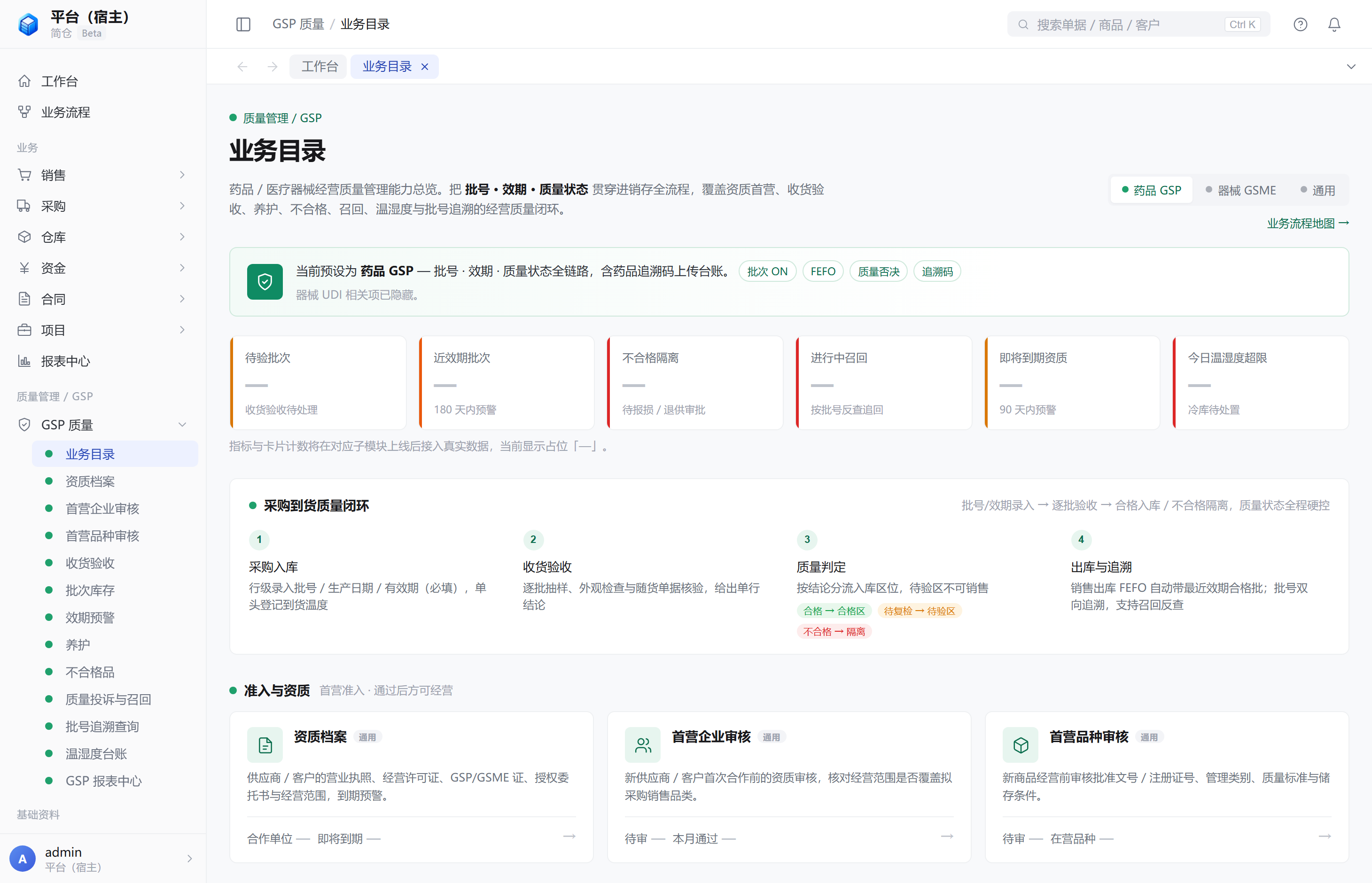
Task: Select the 器械 GSME preset
Action: (x=1240, y=190)
